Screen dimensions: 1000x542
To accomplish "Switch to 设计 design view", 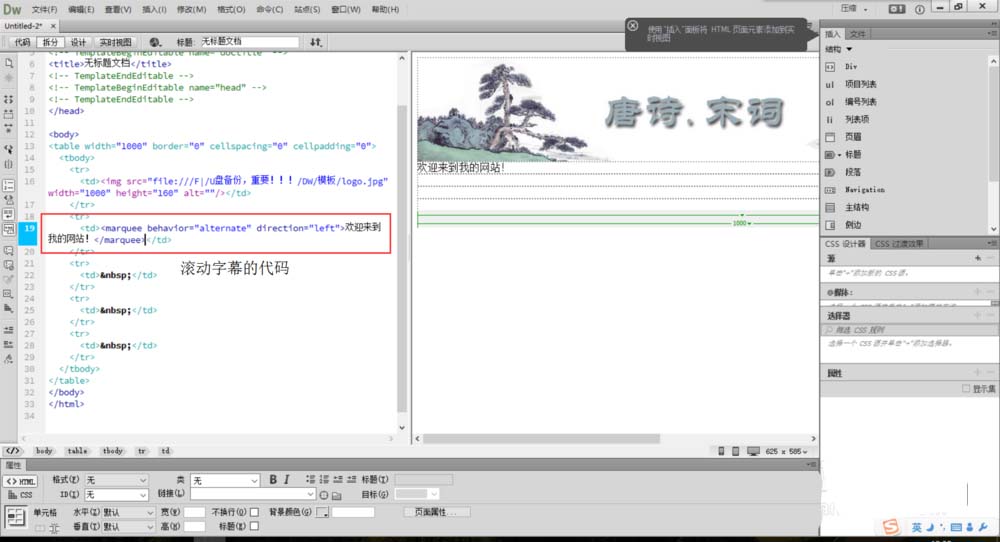I will point(78,43).
